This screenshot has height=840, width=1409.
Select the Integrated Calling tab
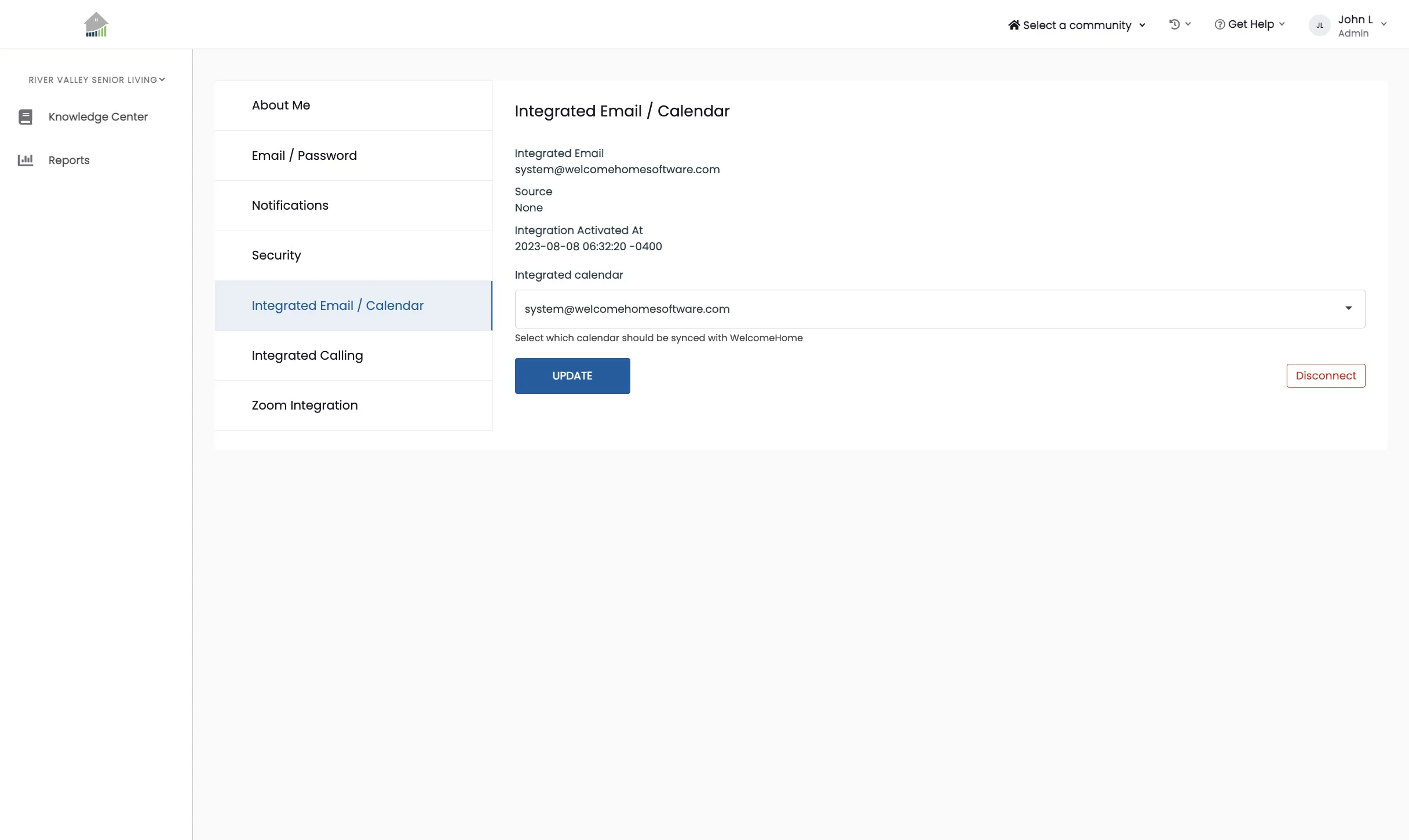[307, 356]
